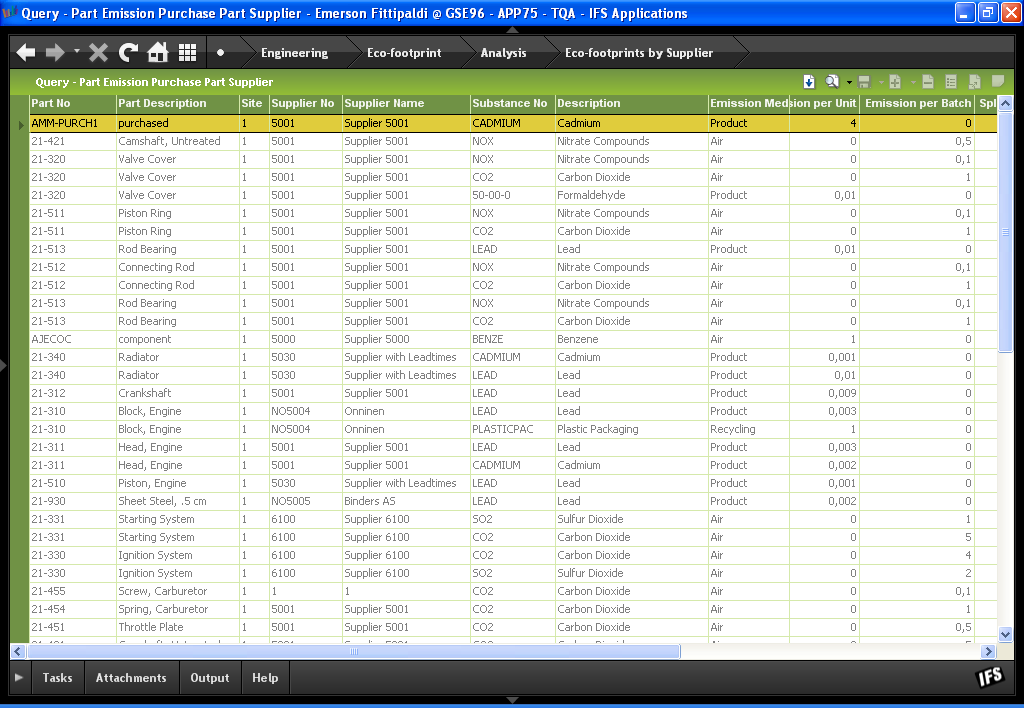Click the 50-00-0 substance cell

point(513,195)
